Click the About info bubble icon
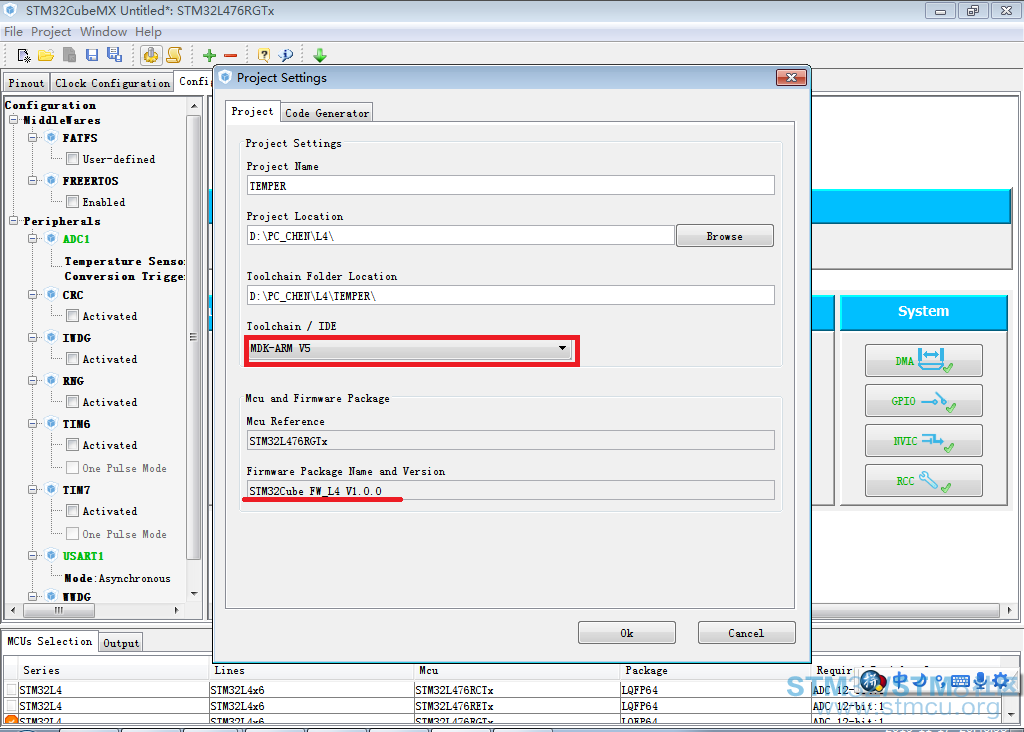This screenshot has width=1024, height=732. (x=286, y=56)
